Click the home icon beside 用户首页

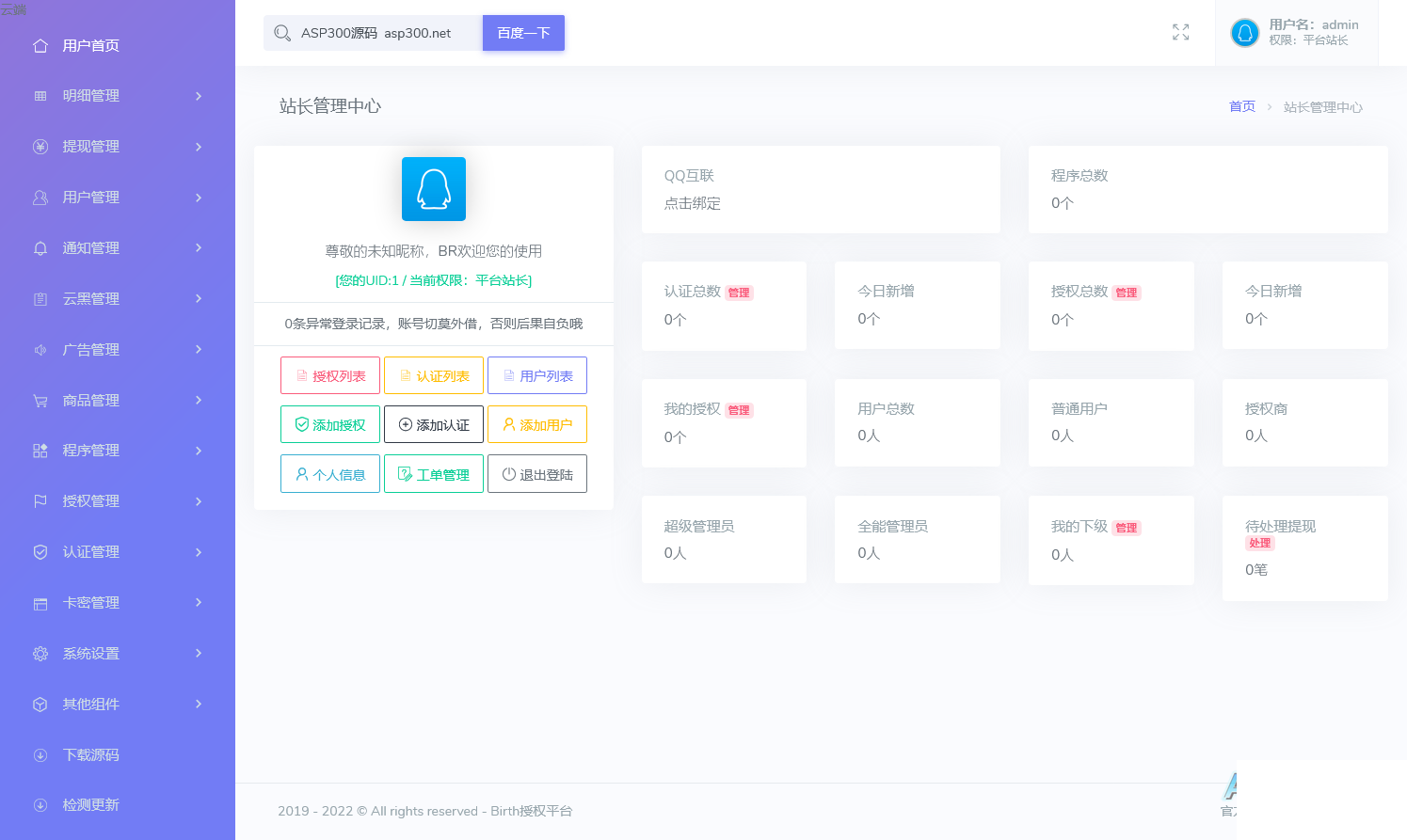40,45
